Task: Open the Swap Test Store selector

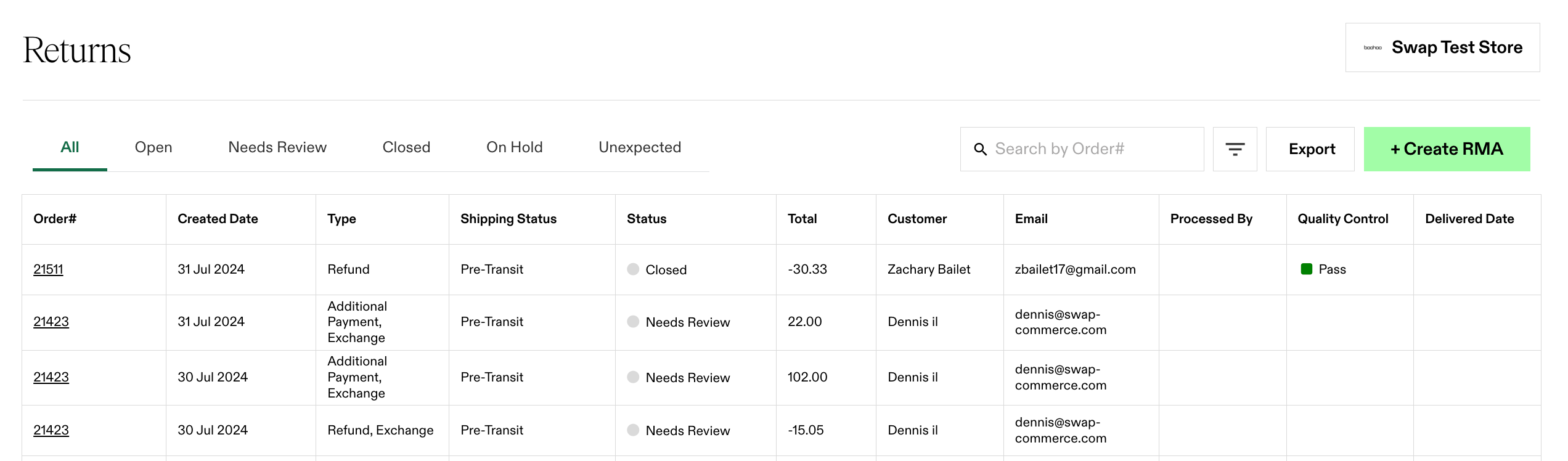Action: tap(1442, 47)
